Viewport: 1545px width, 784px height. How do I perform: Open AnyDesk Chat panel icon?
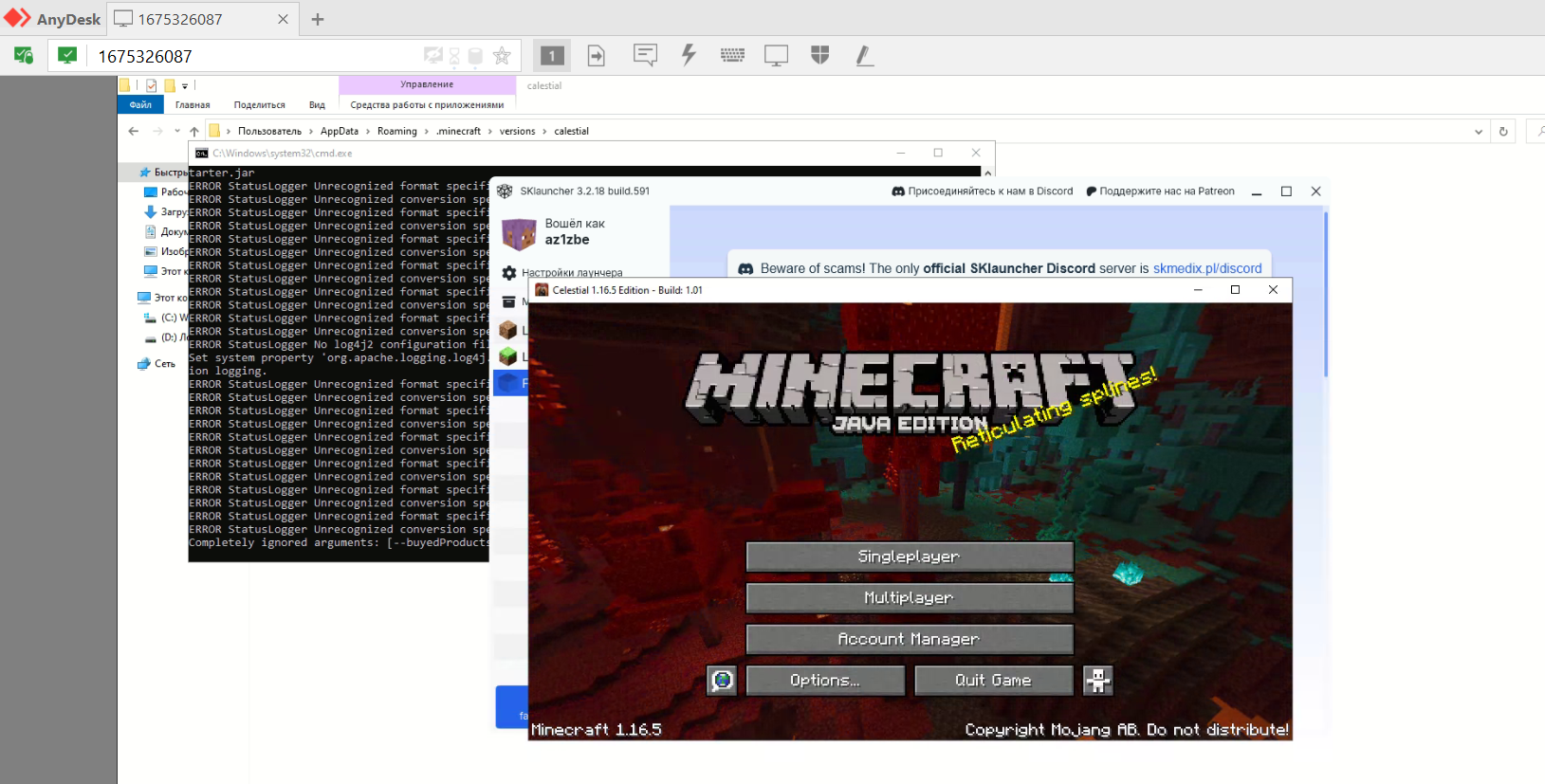pos(645,55)
